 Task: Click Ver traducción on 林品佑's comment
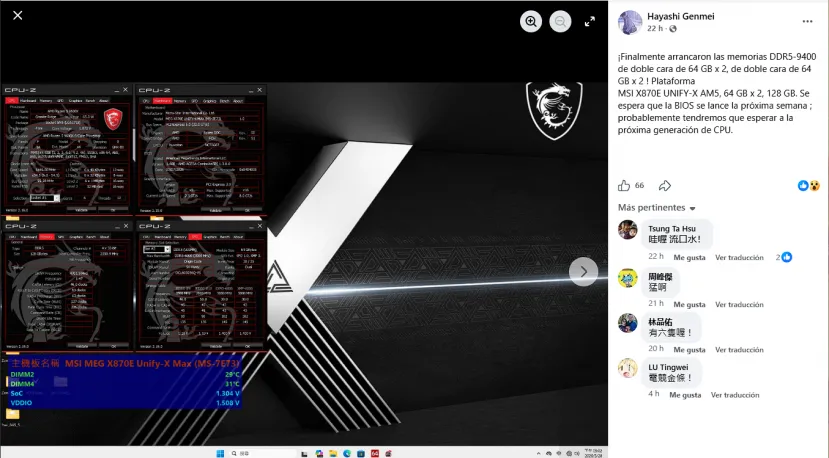click(739, 350)
